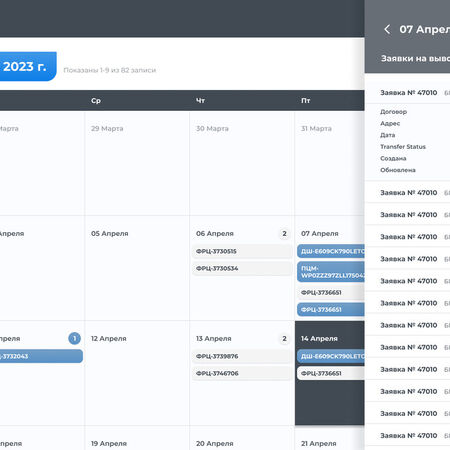The width and height of the screenshot is (450, 450).
Task: Open event ФРЦ-3736651 under 14 Апреля
Action: pyautogui.click(x=331, y=373)
